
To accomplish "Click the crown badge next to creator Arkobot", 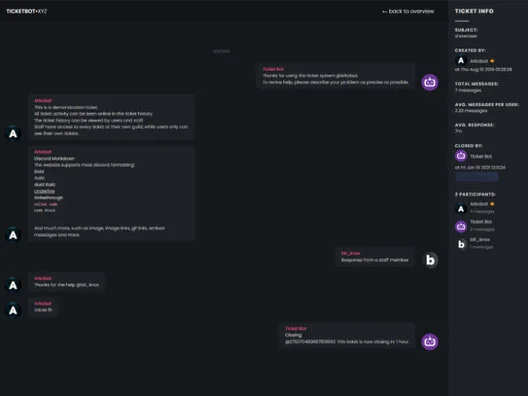I will click(x=492, y=61).
